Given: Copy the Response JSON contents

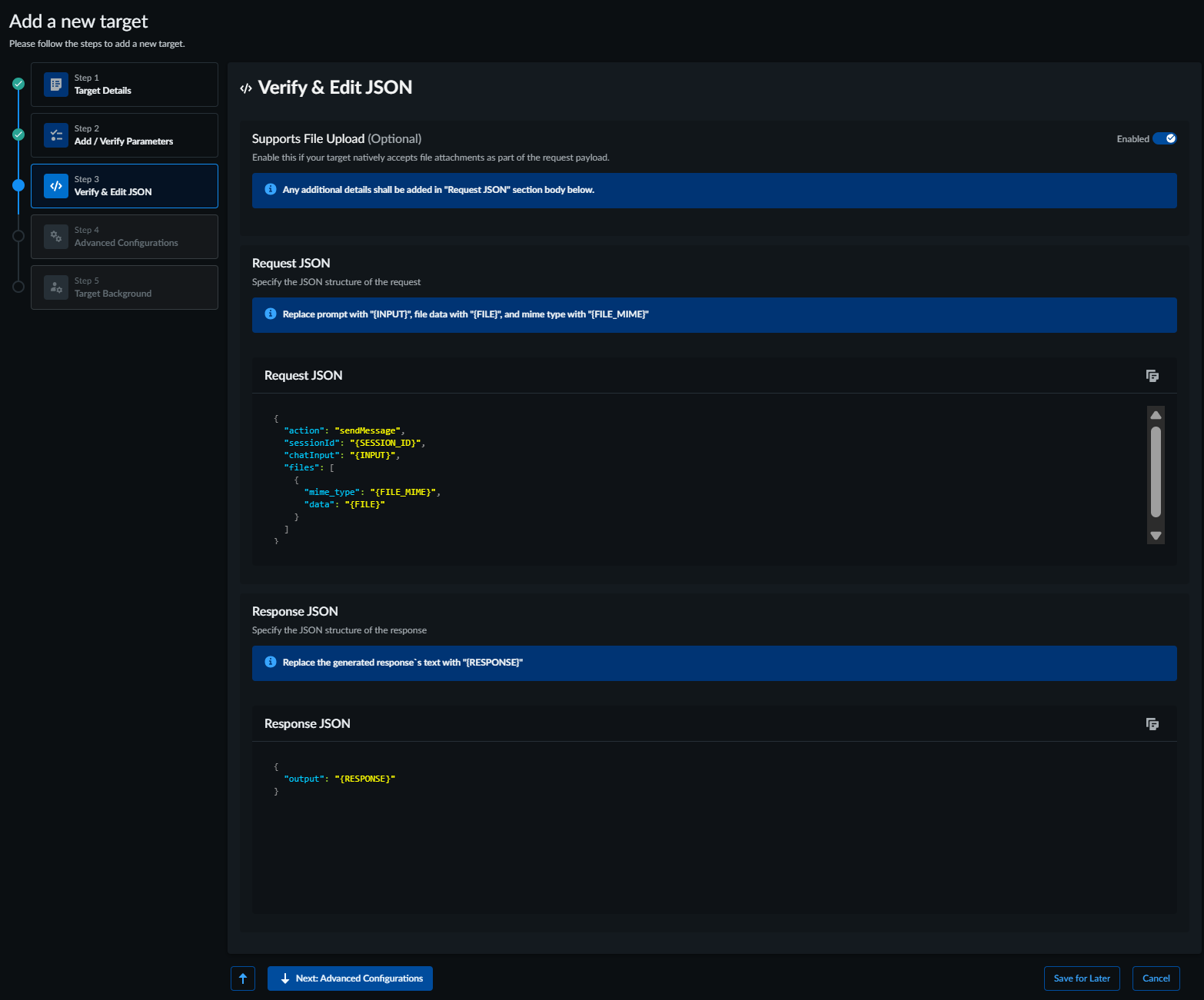Looking at the screenshot, I should click(x=1152, y=724).
